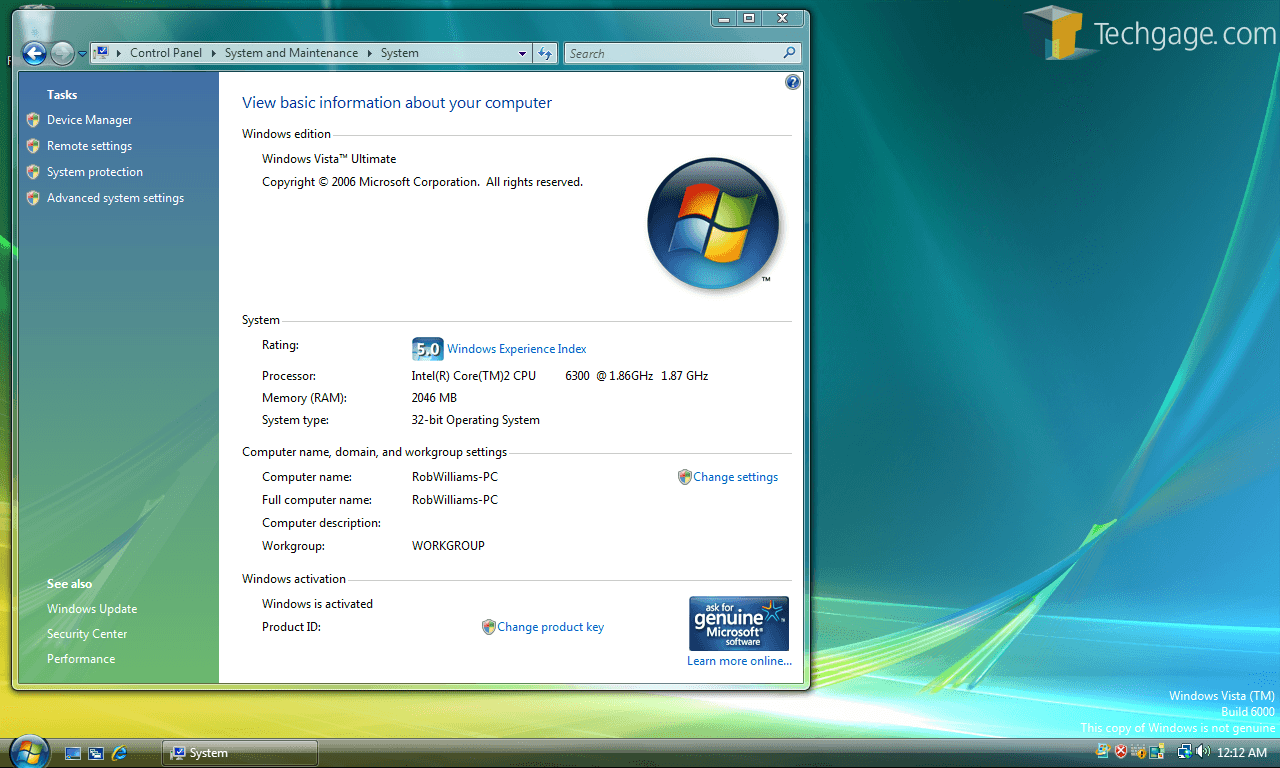Maximize the System window
The height and width of the screenshot is (768, 1280).
coord(750,18)
